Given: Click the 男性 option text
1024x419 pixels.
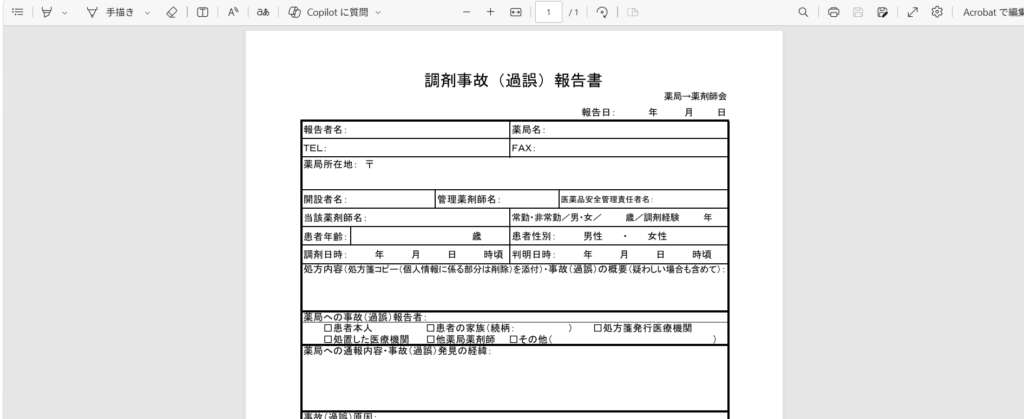Looking at the screenshot, I should tap(593, 236).
